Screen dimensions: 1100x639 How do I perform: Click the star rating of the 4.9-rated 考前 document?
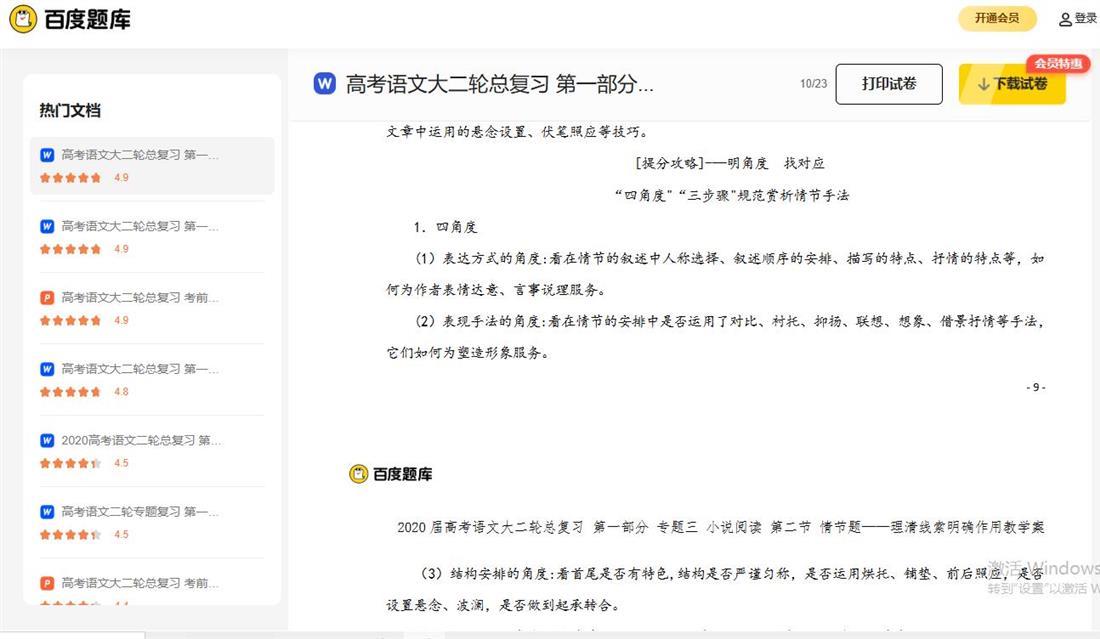point(70,321)
